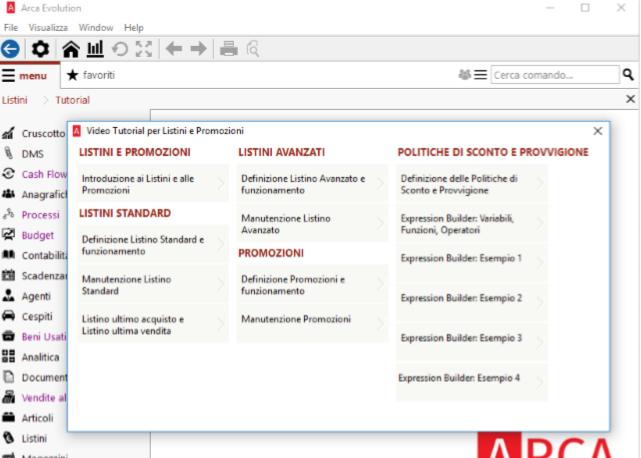
Task: Click the list lines icon near search
Action: tap(480, 75)
